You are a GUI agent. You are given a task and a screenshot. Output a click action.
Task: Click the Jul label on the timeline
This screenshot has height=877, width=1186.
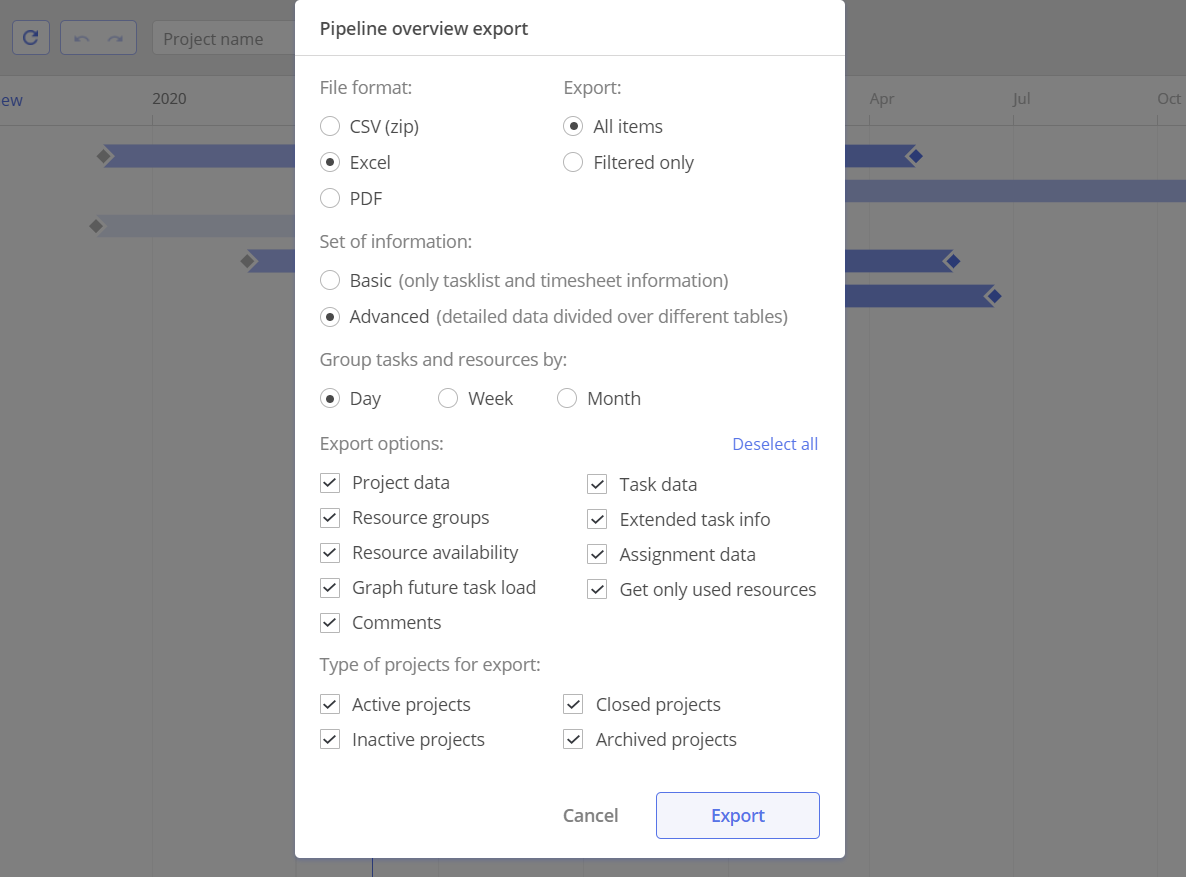(x=1022, y=98)
